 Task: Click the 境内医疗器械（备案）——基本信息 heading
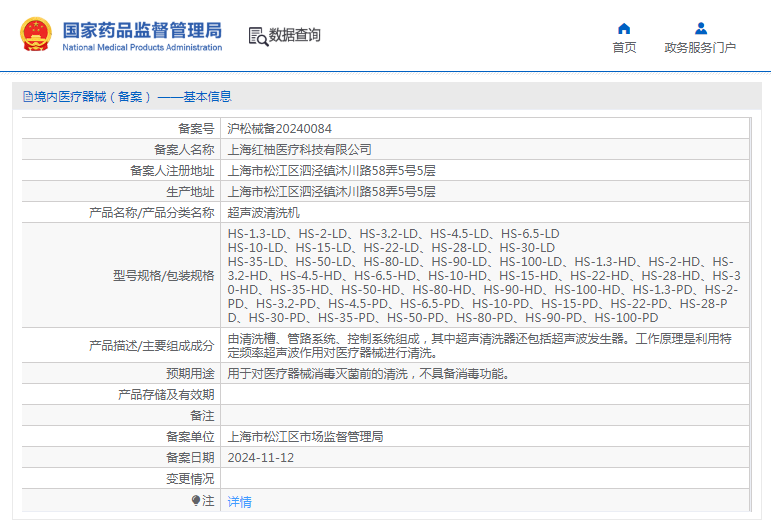pos(133,97)
